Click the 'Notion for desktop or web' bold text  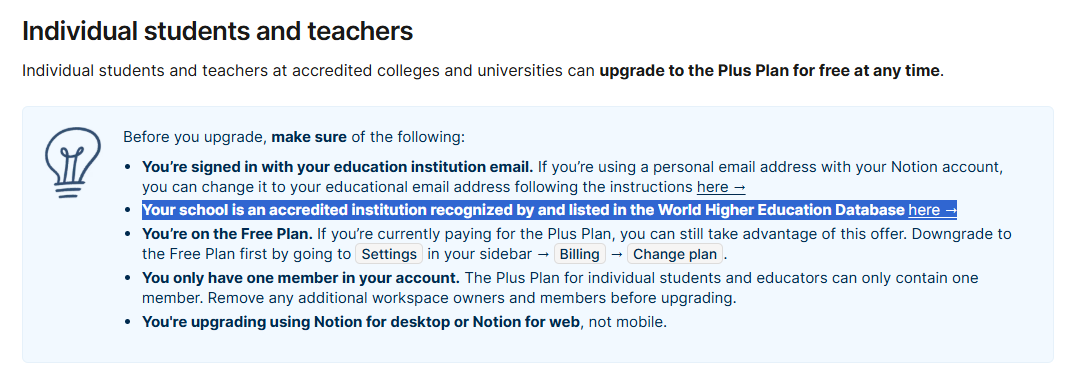361,322
